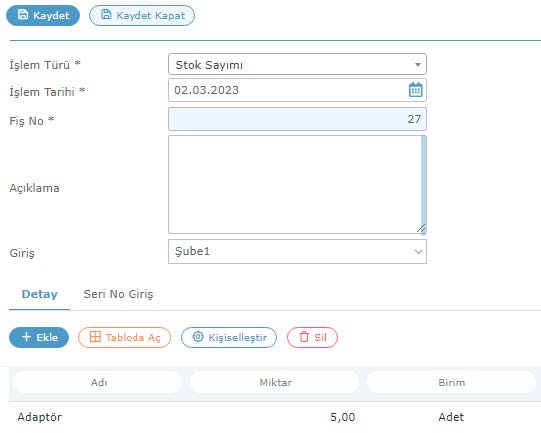Click the Kaydet save disk icon
Viewport: 541px width, 433px height.
[23, 14]
